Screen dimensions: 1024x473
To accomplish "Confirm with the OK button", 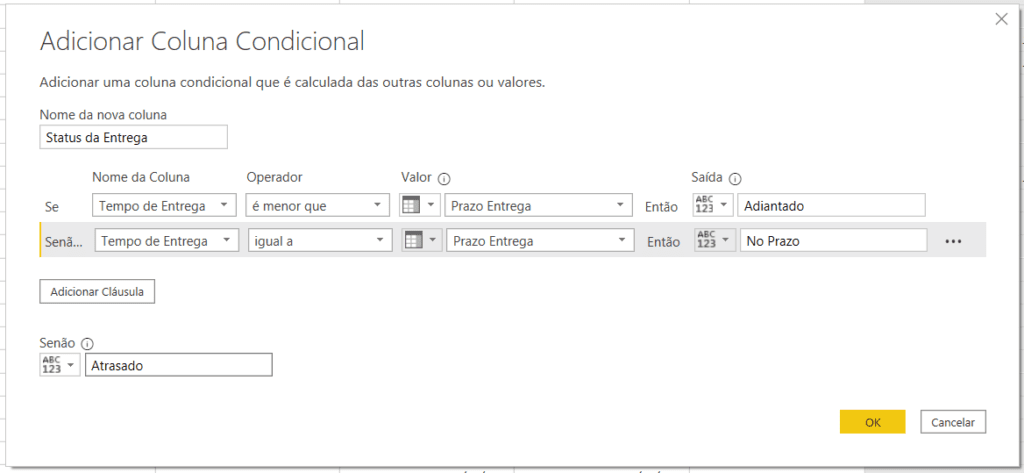I will coord(872,422).
